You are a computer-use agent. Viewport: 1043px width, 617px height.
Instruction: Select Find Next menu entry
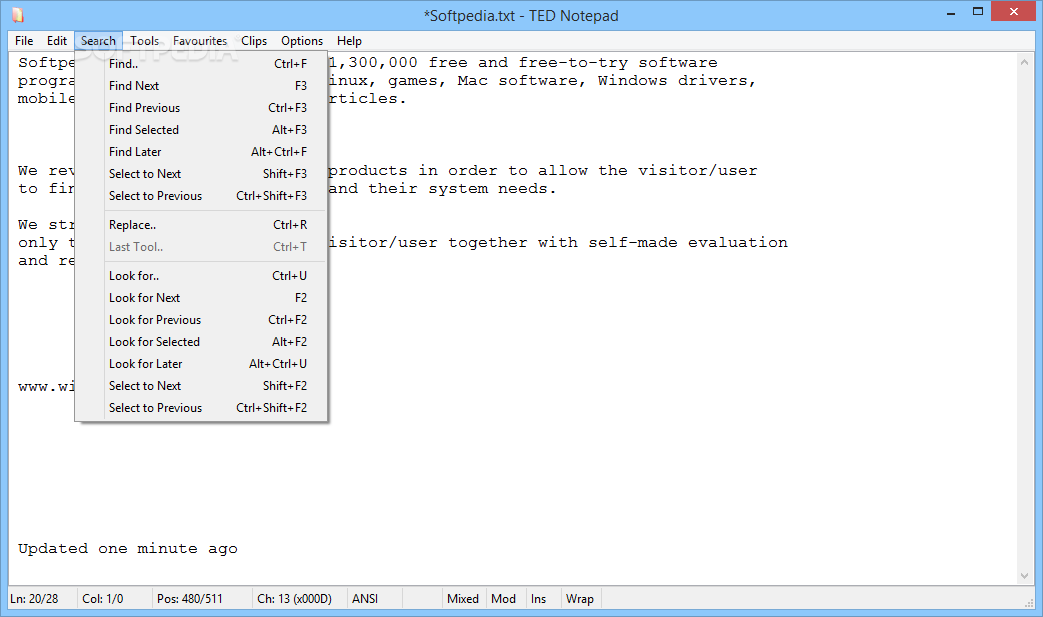pyautogui.click(x=202, y=86)
